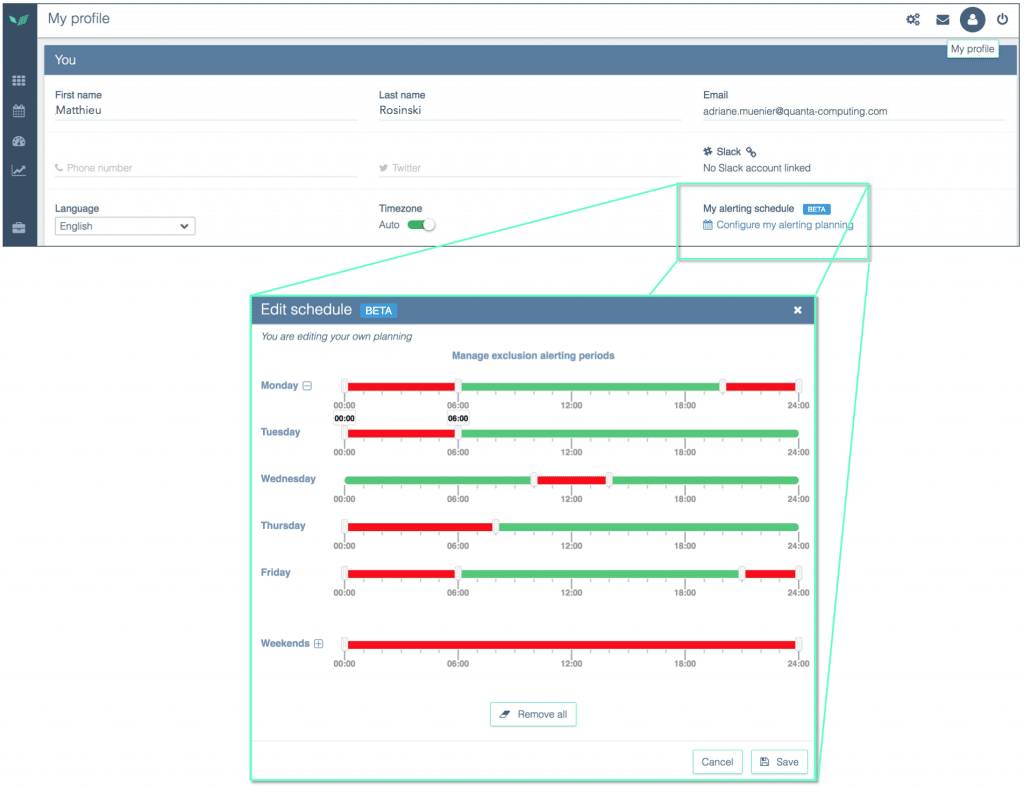Open the envelope messages icon
This screenshot has width=1024, height=788.
[x=942, y=20]
